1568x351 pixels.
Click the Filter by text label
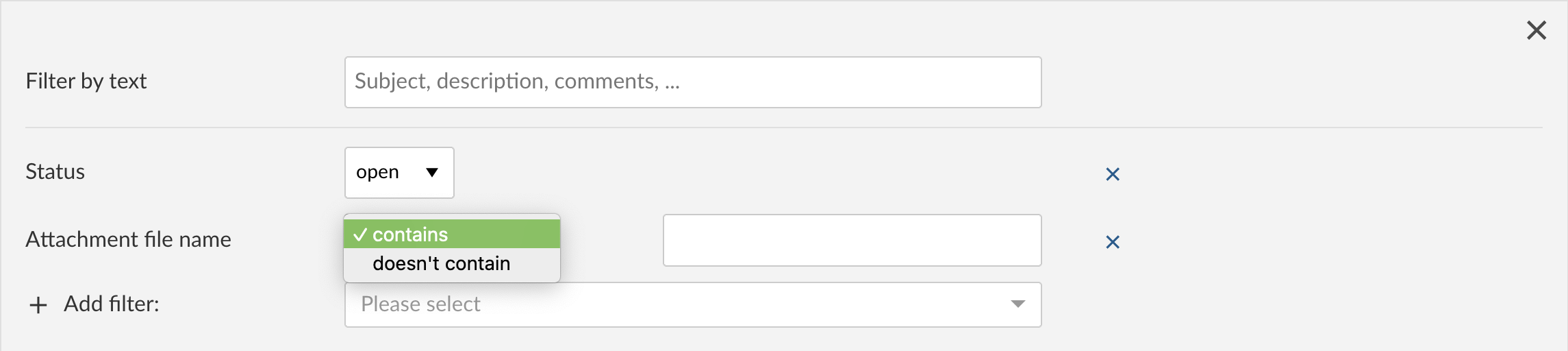(86, 82)
